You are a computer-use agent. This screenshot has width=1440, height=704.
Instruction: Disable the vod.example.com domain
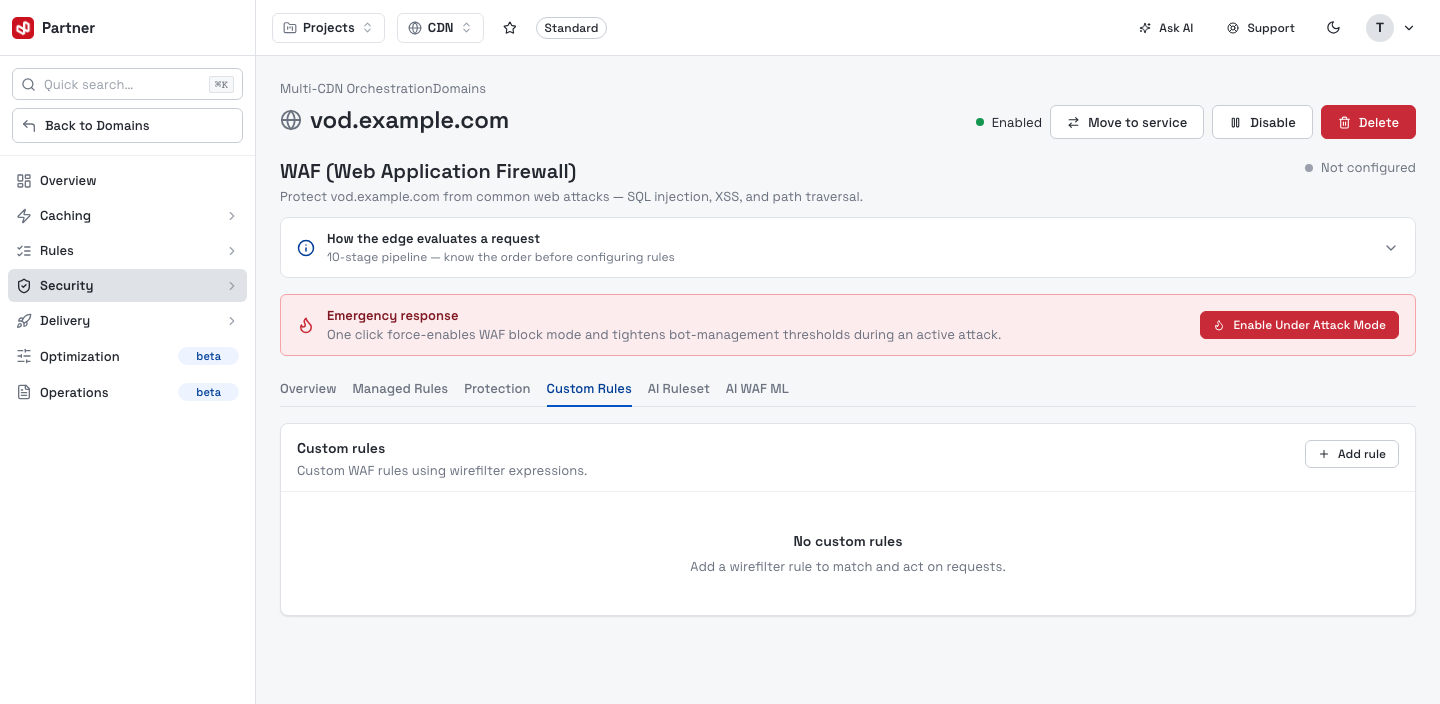1262,122
